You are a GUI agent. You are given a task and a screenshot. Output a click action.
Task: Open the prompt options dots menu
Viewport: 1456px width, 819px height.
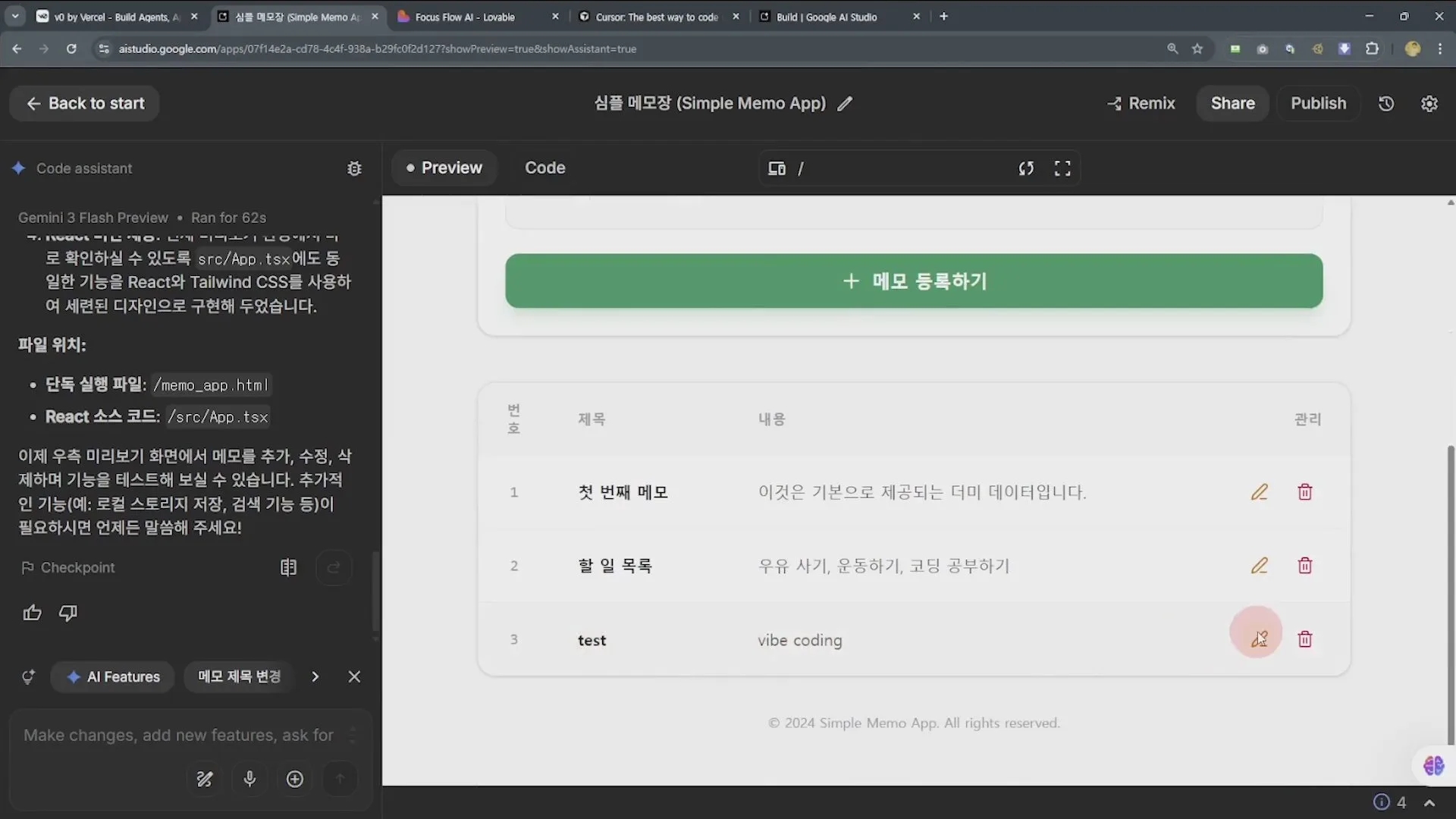[353, 735]
